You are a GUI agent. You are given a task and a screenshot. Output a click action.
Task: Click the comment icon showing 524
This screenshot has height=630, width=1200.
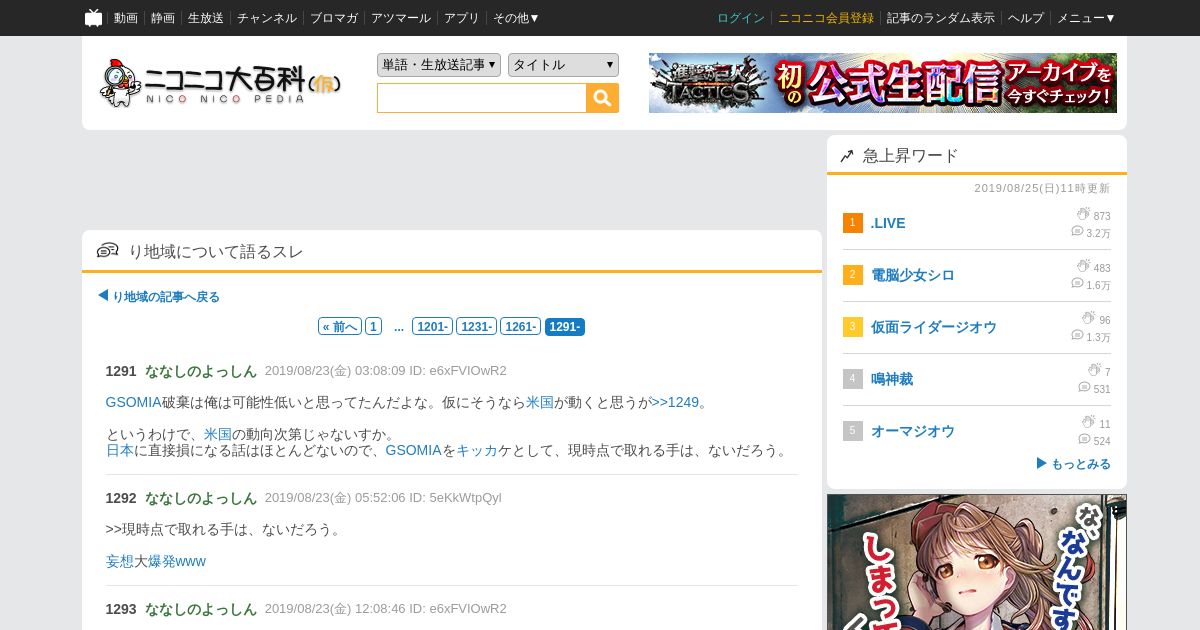pos(1084,439)
